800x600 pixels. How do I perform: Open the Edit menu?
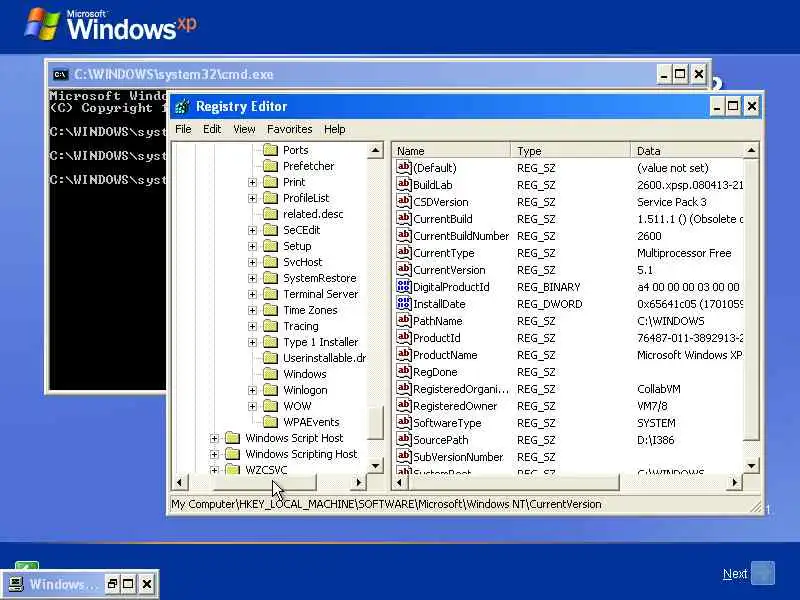(212, 129)
